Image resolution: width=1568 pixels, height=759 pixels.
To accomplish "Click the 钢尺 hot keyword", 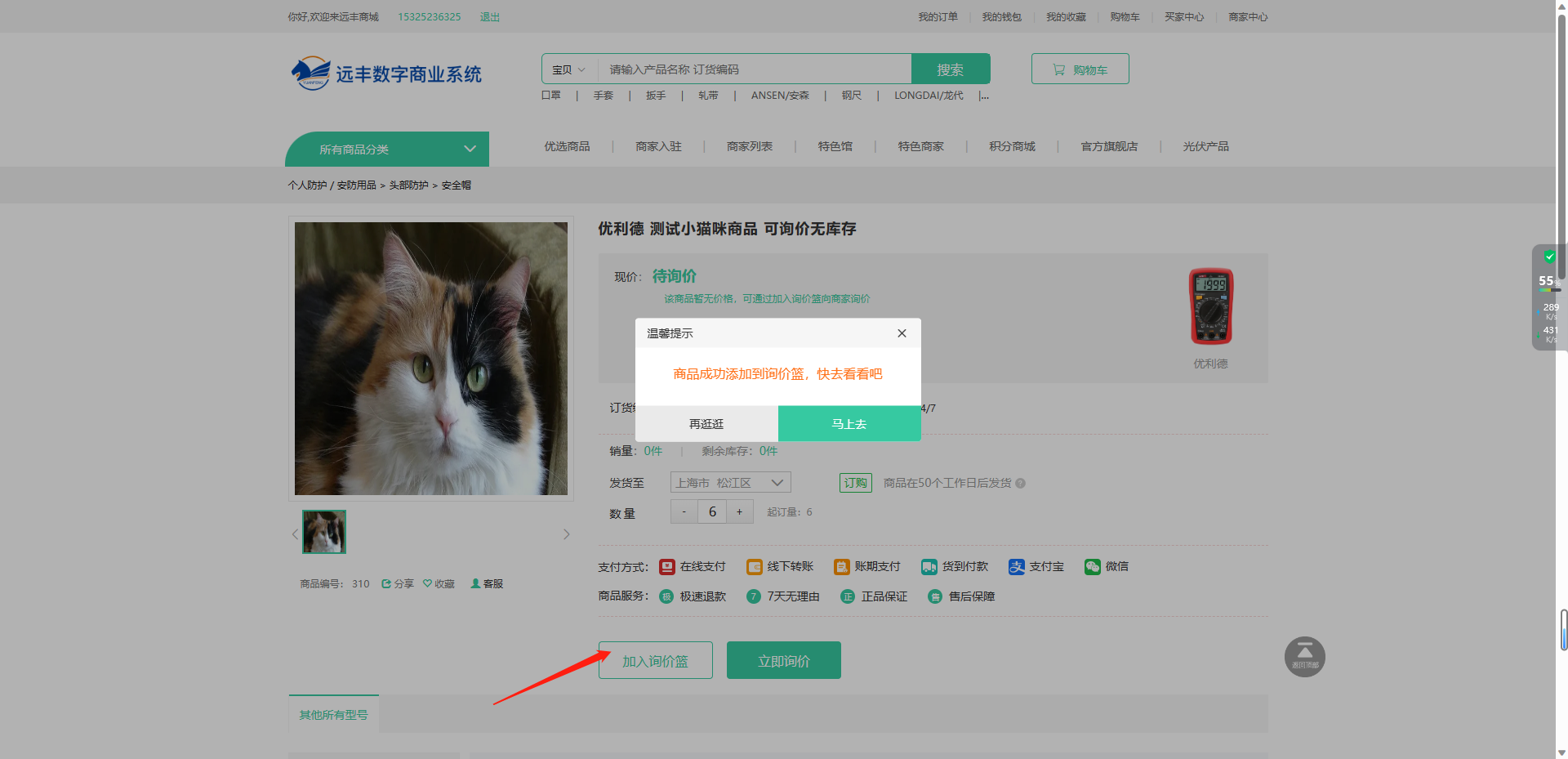I will [x=852, y=96].
